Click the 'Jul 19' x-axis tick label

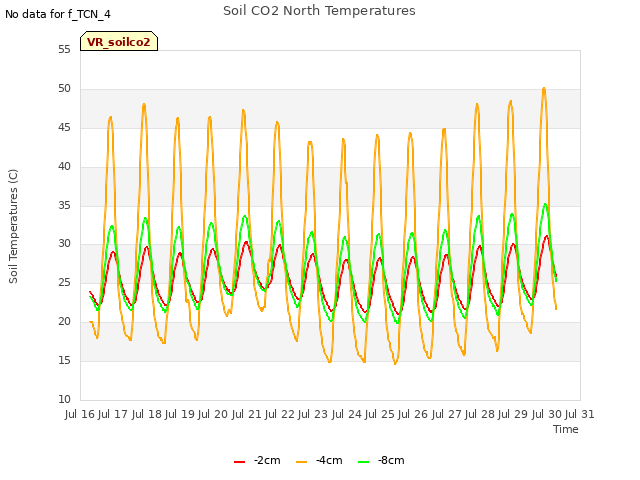click(x=180, y=414)
